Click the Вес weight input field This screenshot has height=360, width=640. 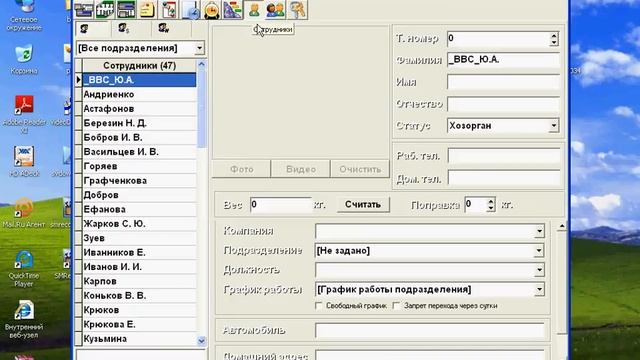pyautogui.click(x=281, y=204)
